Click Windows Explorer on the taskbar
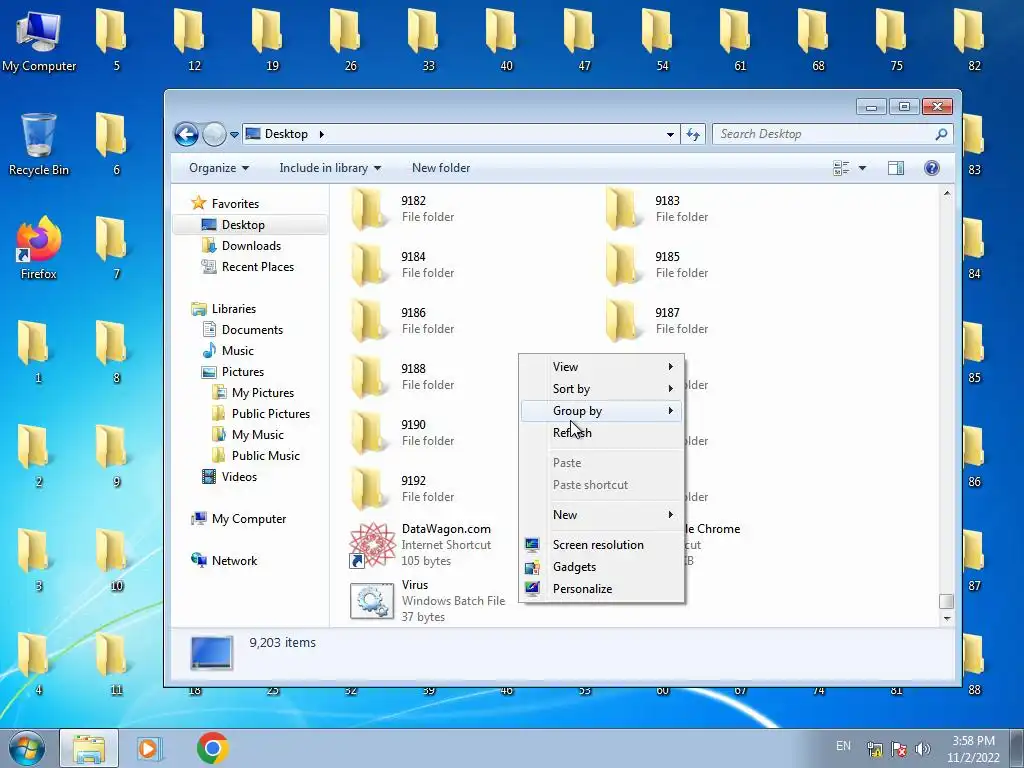 click(x=89, y=748)
